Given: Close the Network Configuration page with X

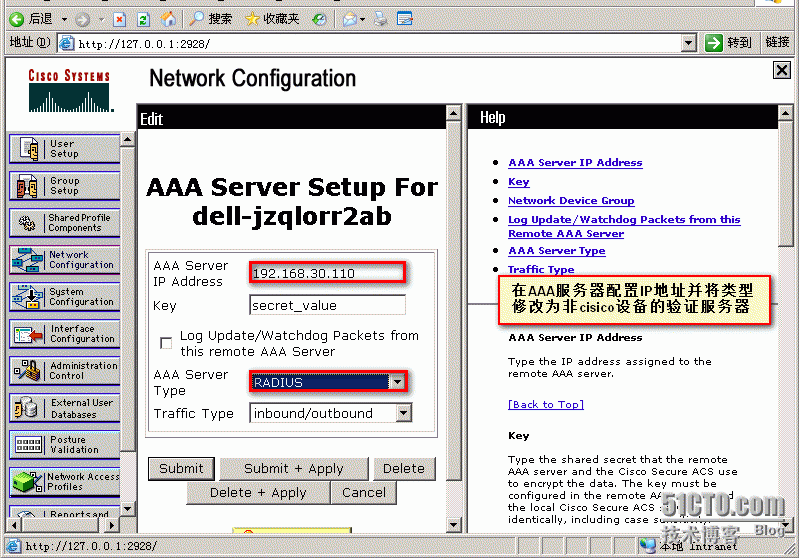Looking at the screenshot, I should (782, 70).
